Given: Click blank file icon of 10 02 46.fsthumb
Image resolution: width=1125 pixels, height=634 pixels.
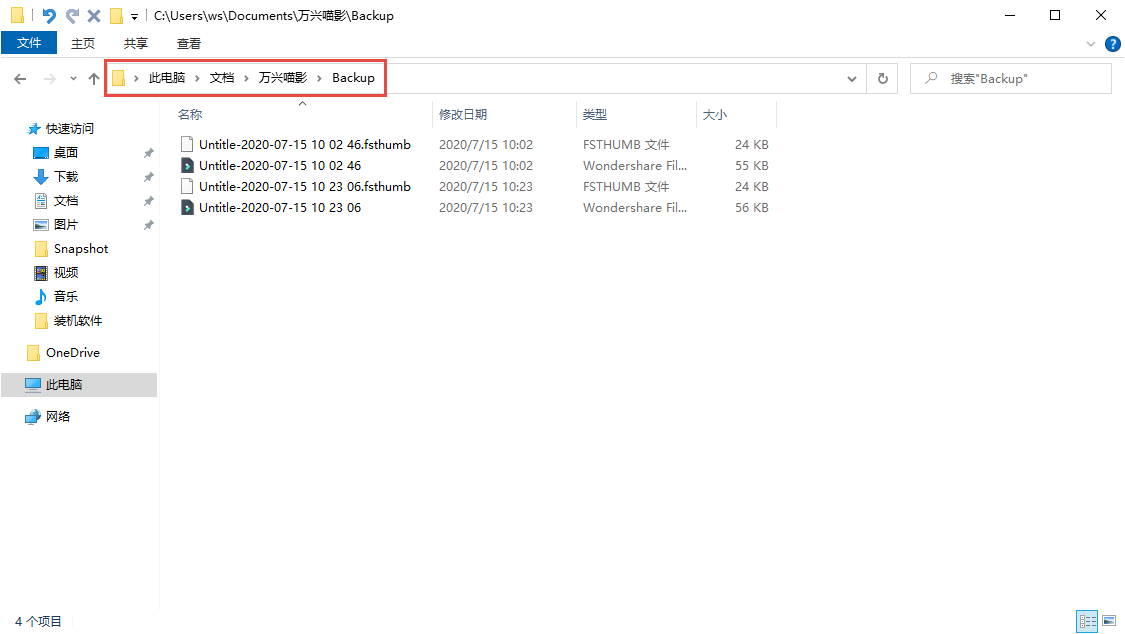Looking at the screenshot, I should pyautogui.click(x=187, y=144).
